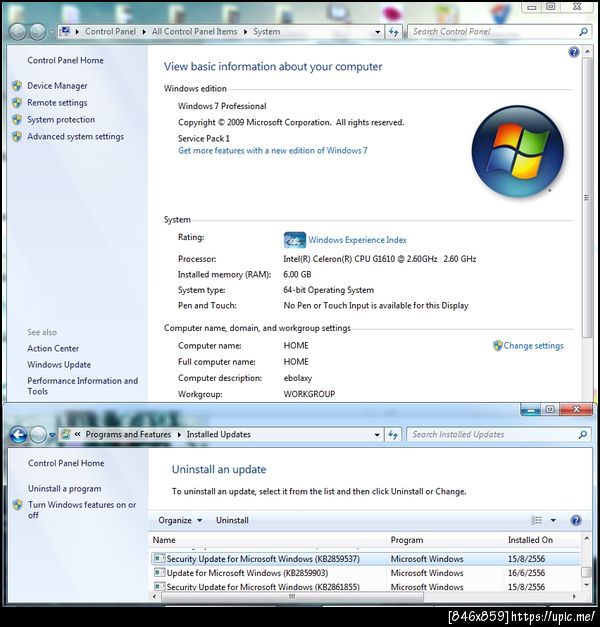Select All Control Panel Items breadcrumb
The height and width of the screenshot is (627, 600).
click(x=194, y=32)
